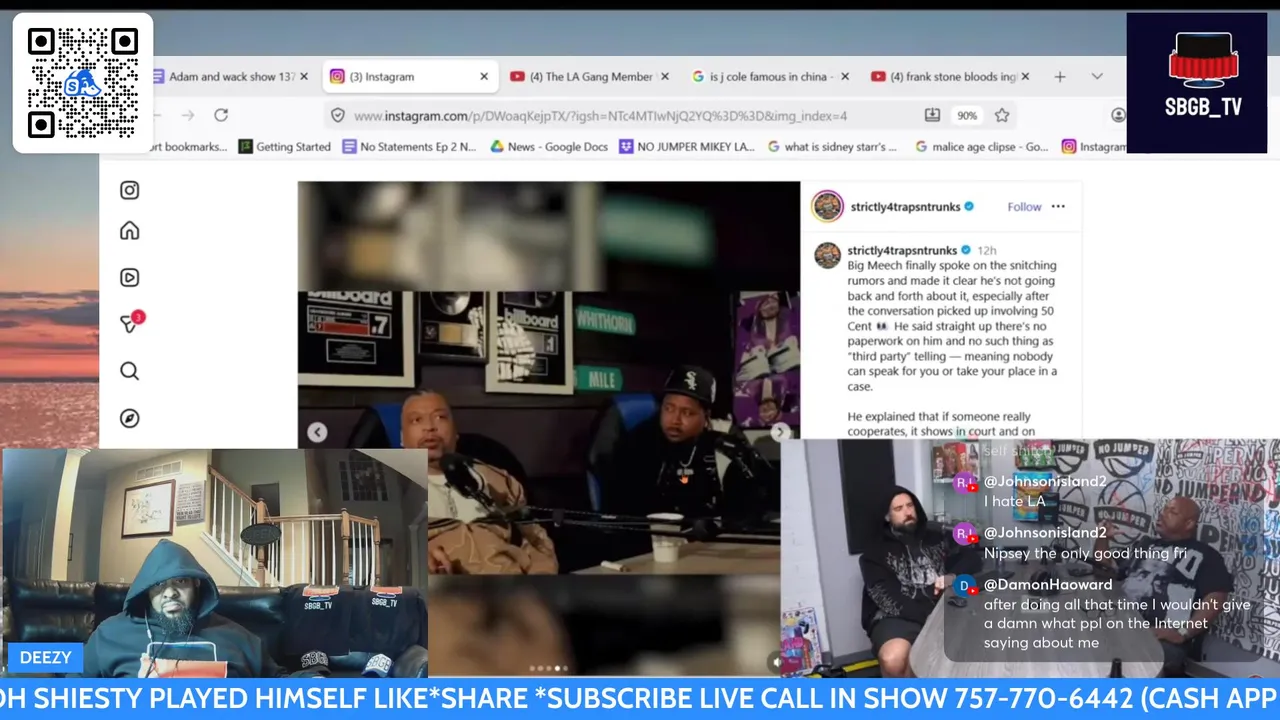This screenshot has width=1280, height=720.
Task: Open the import bookmarks item in bookmarks bar
Action: point(186,146)
